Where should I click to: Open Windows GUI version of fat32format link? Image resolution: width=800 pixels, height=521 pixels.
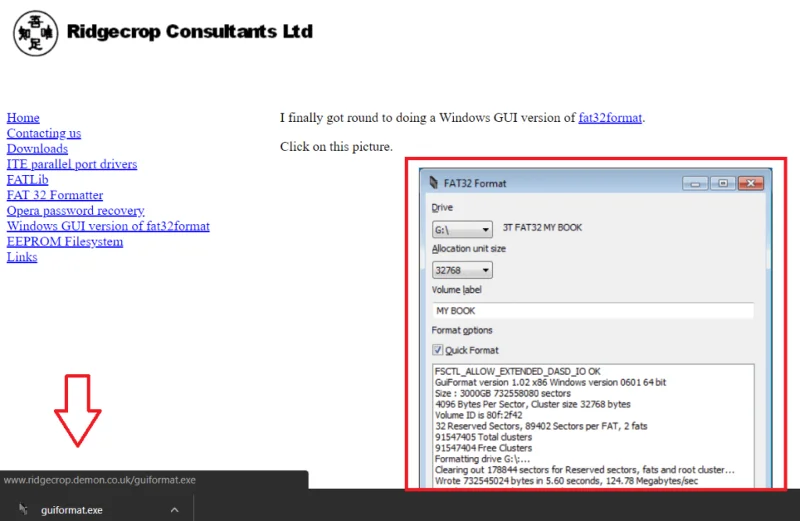[108, 226]
